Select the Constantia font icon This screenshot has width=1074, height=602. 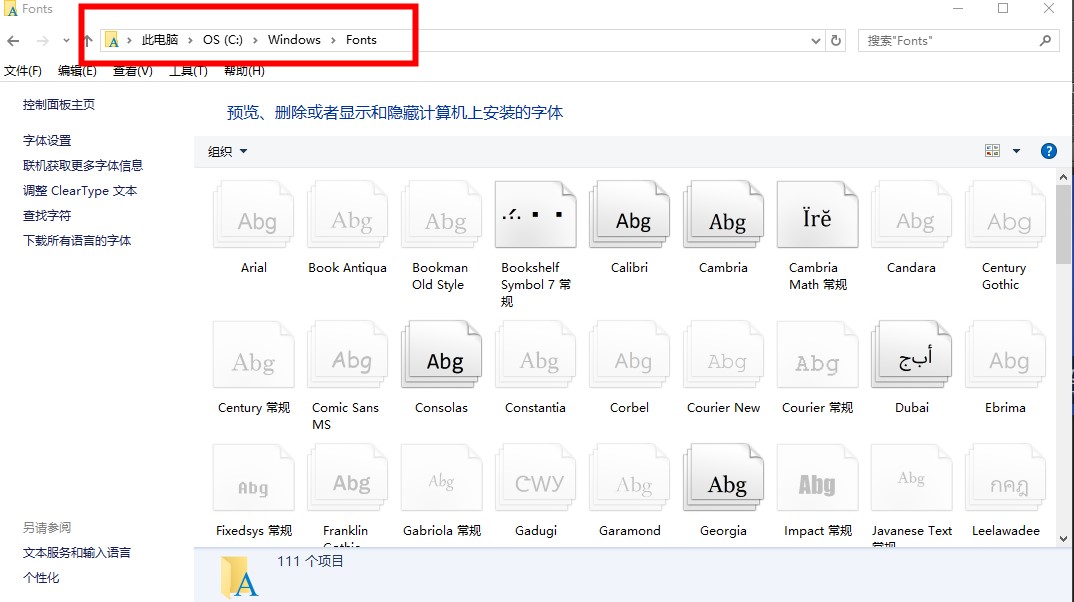click(536, 354)
